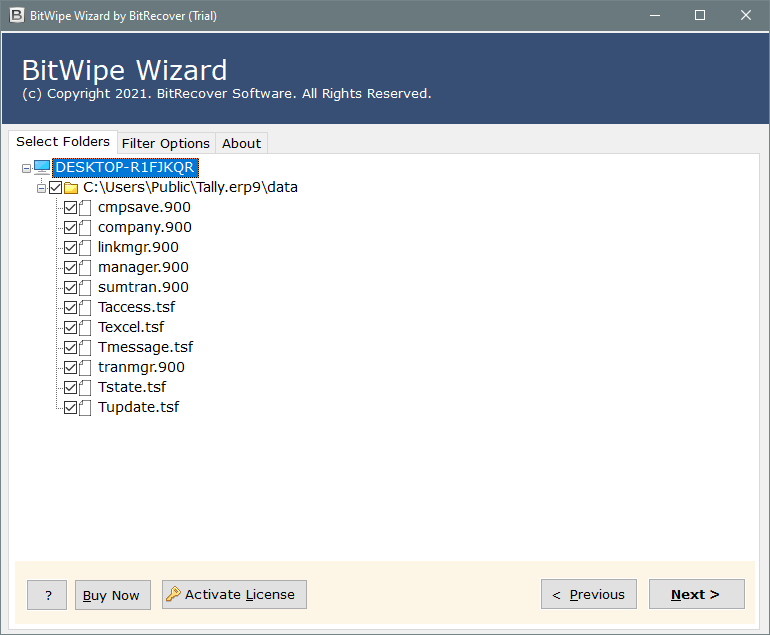Click the file icon next to Taccess.tsf
The height and width of the screenshot is (635, 770).
(85, 307)
